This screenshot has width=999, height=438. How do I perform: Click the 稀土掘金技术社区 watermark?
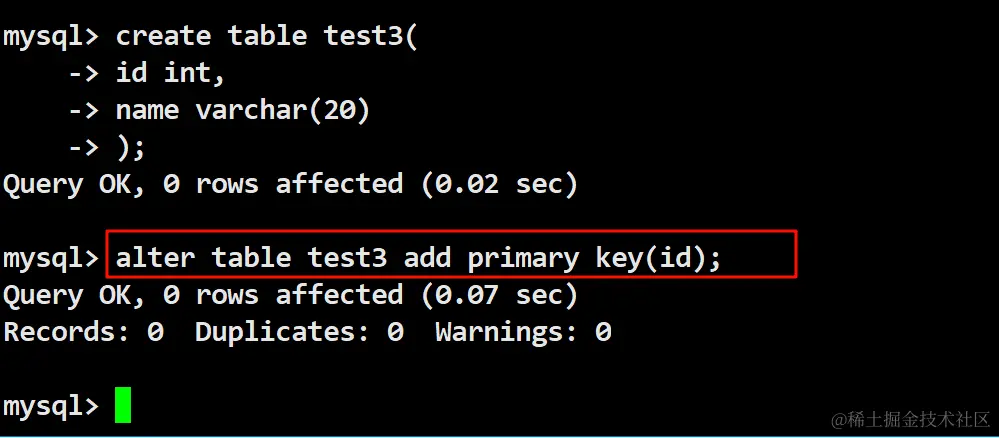pyautogui.click(x=905, y=416)
